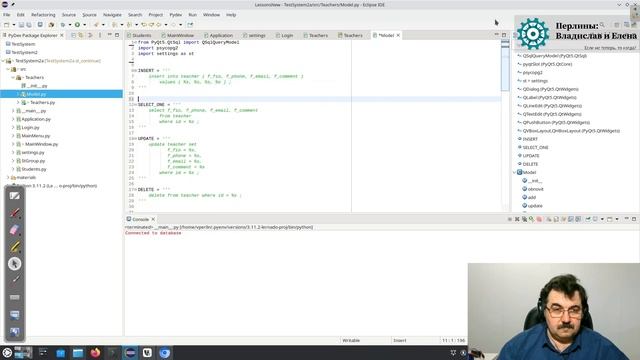
Task: Collapse the TestSystem2a project node
Action: 4,61
